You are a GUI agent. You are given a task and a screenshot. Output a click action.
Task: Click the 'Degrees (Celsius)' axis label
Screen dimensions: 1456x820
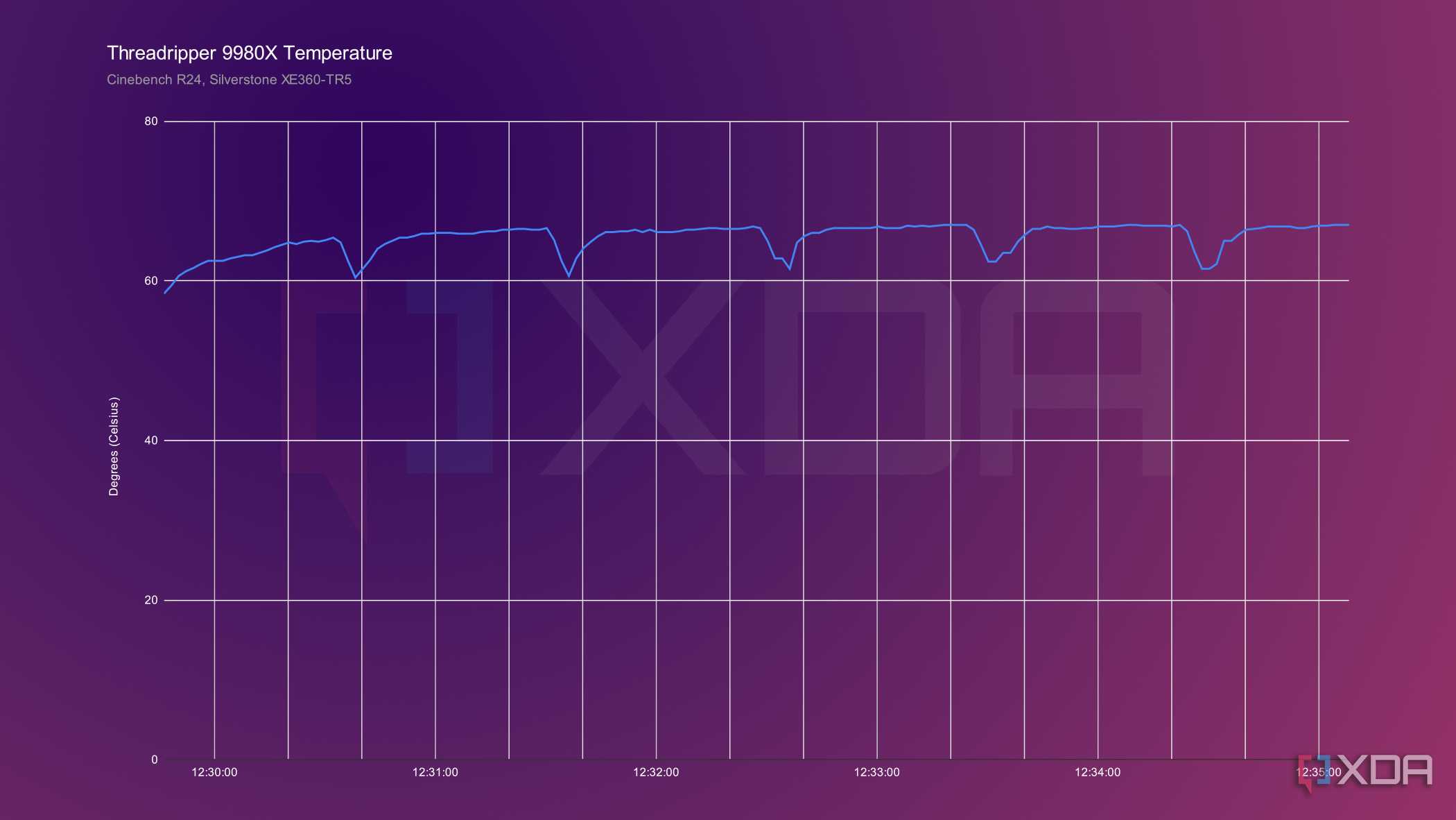click(x=114, y=446)
